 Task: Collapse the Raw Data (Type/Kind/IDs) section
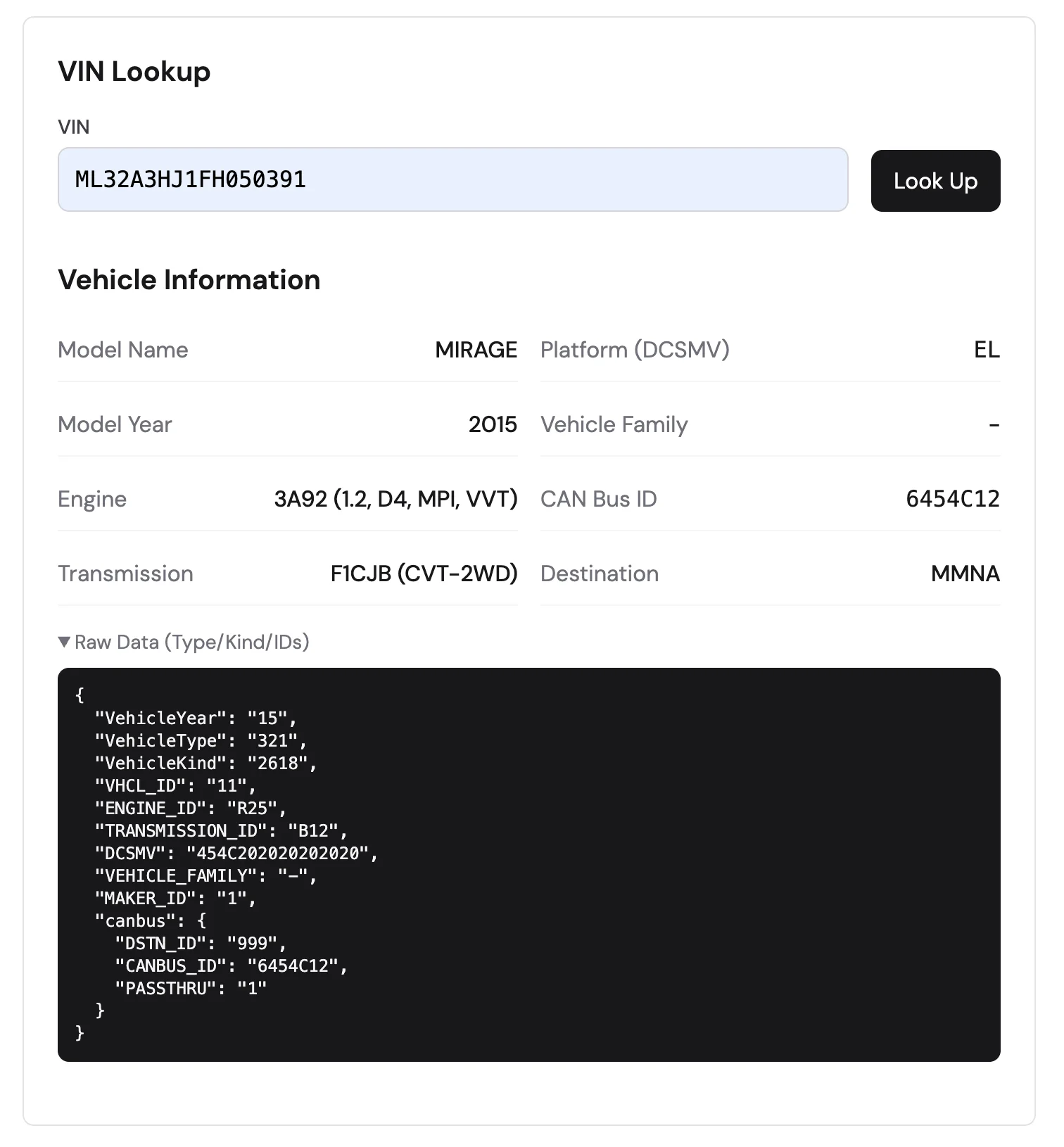[x=184, y=642]
